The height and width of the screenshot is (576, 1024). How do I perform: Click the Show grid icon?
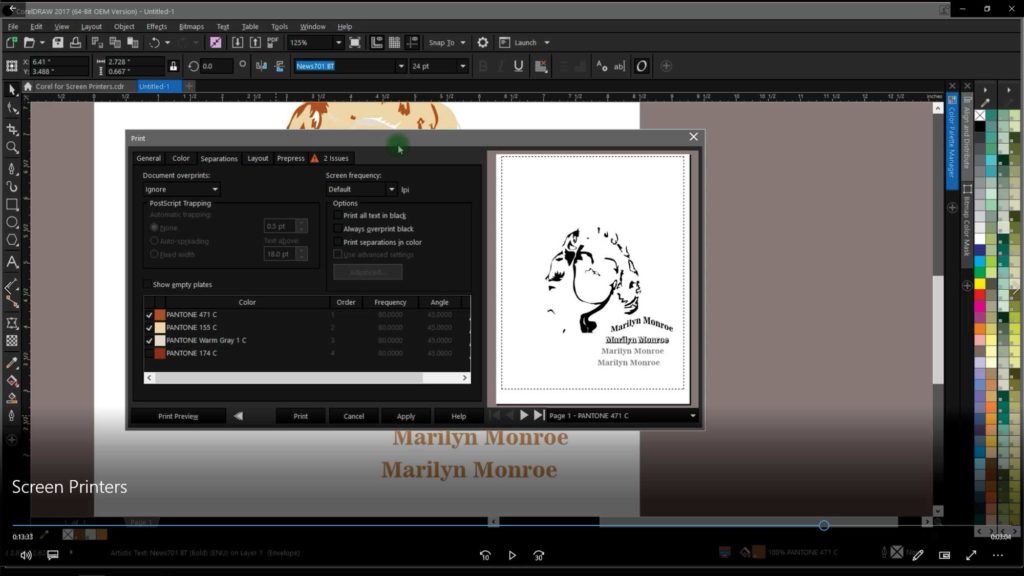click(394, 42)
